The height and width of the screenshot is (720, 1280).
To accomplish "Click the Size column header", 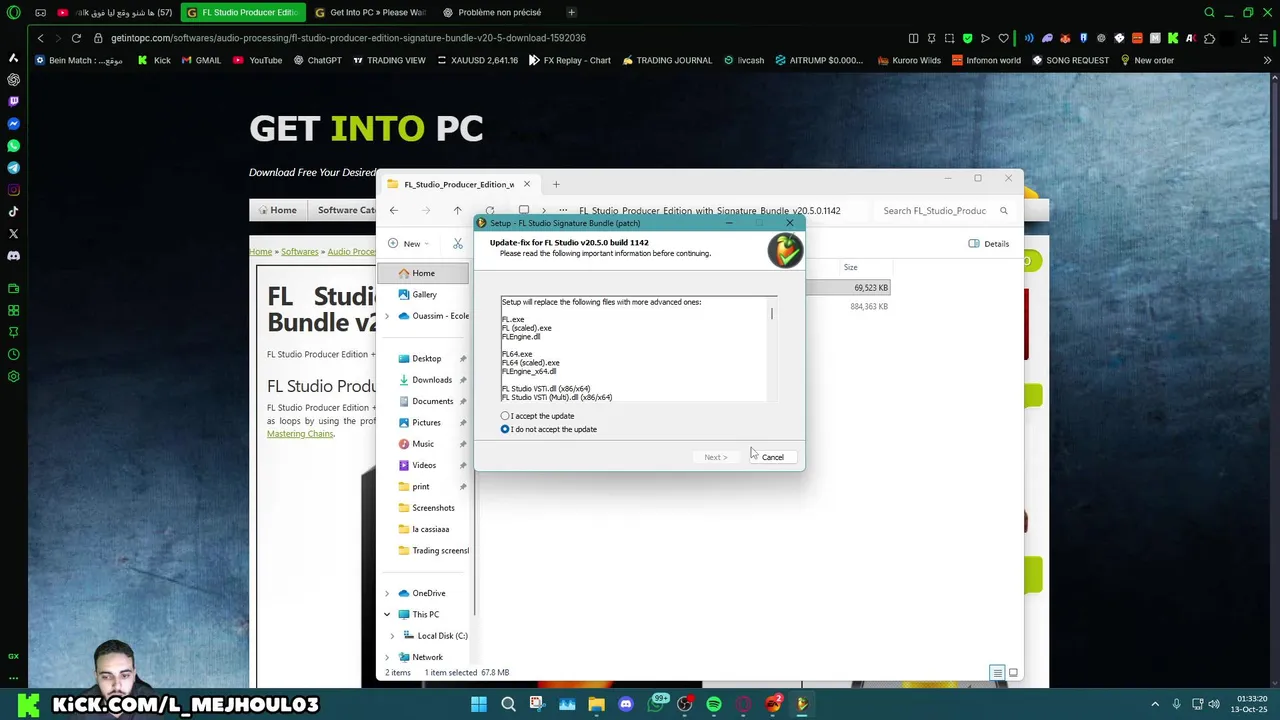I will click(850, 267).
